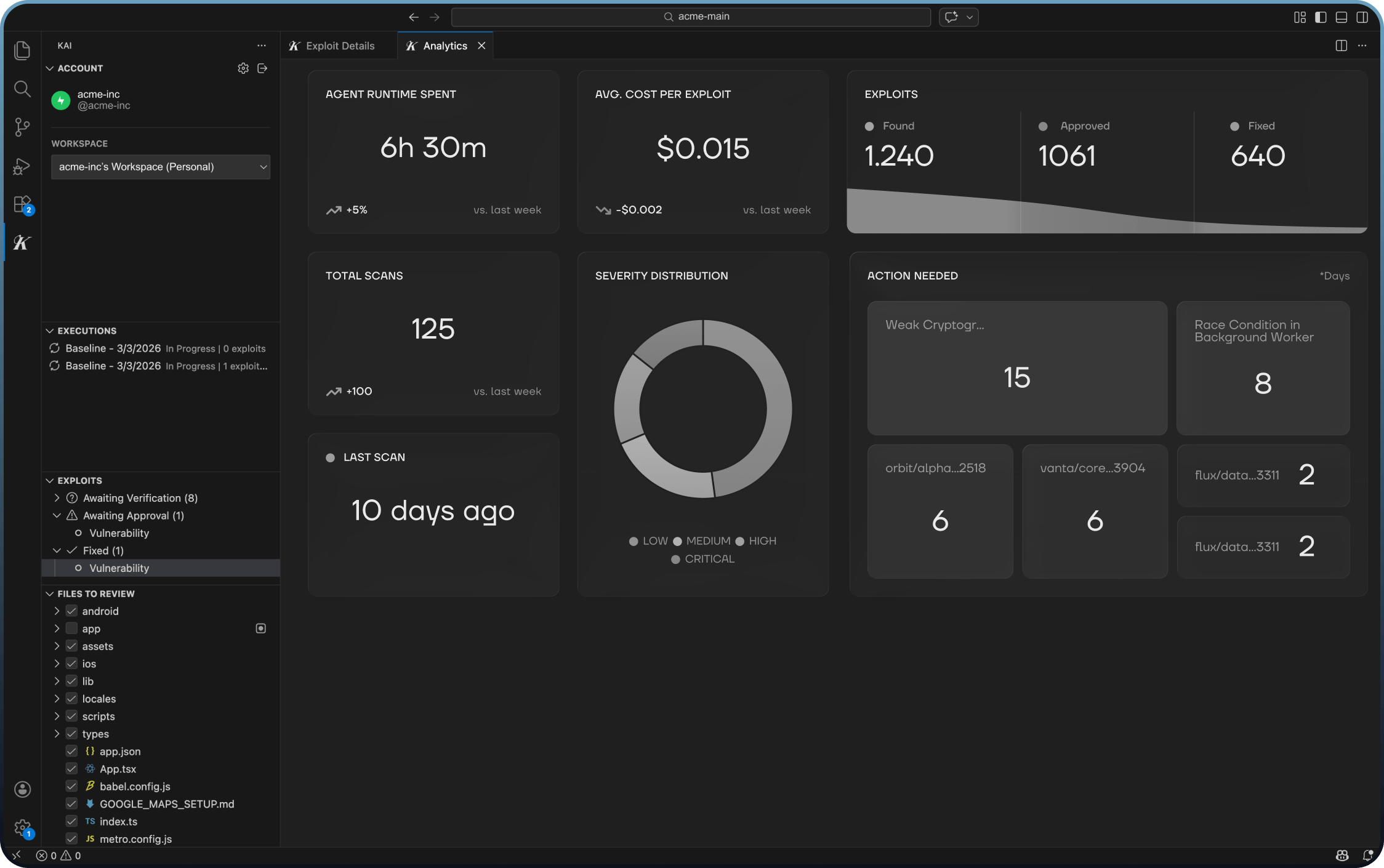The image size is (1384, 868).
Task: Select the KAI icon in the activity bar
Action: pos(22,242)
